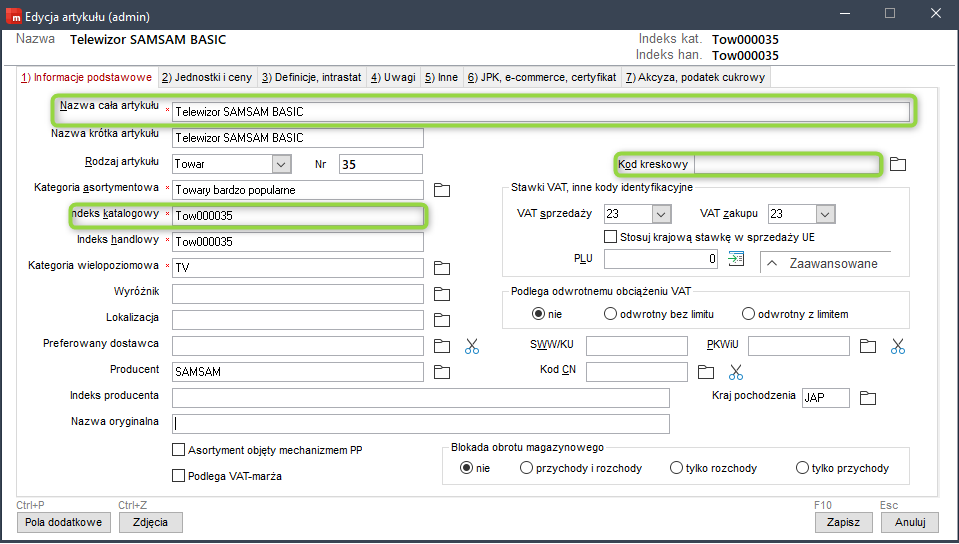The image size is (959, 544).
Task: Expand Zaawansowane section
Action: pos(824,264)
